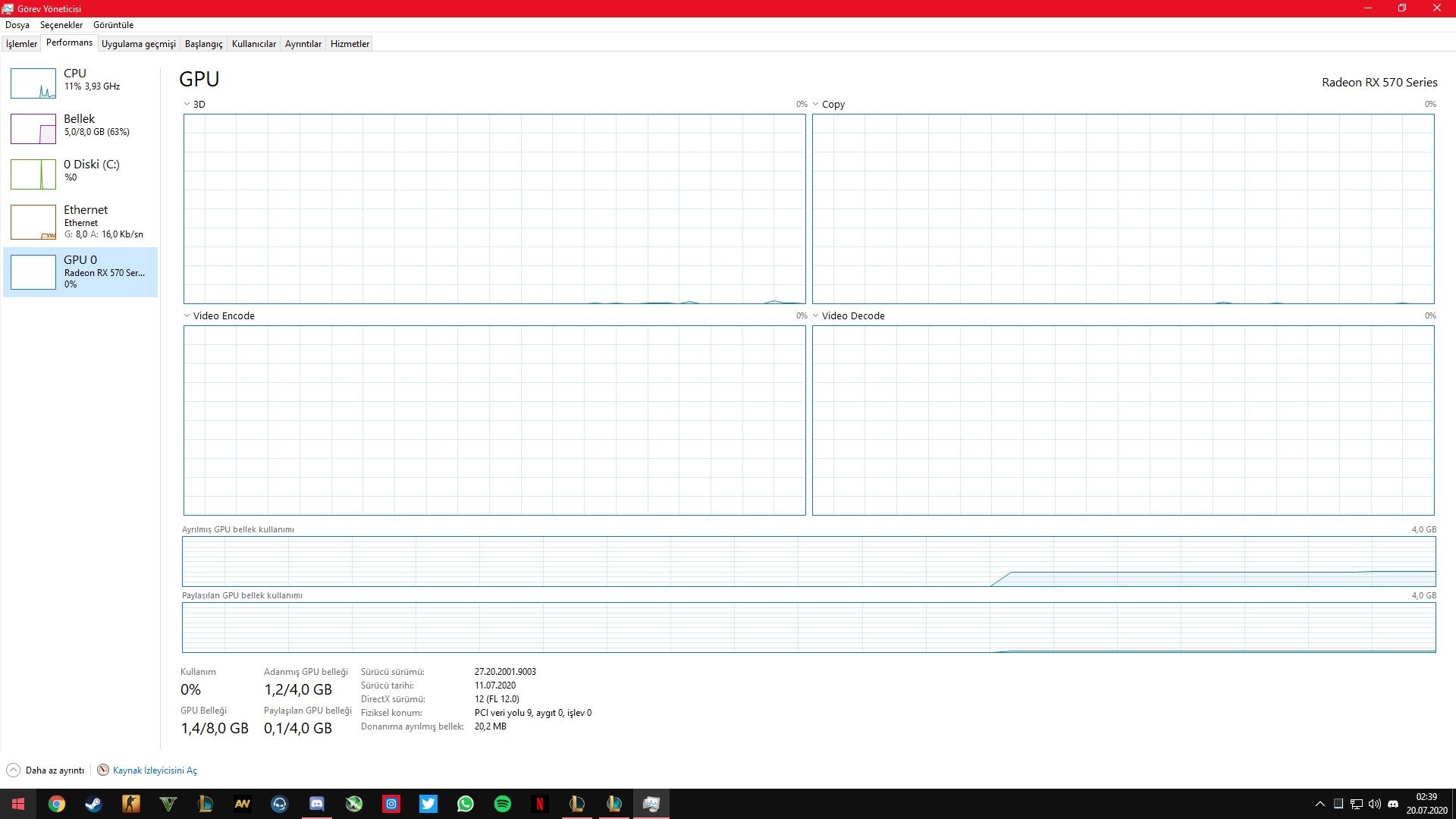Screen dimensions: 1456x819
Task: Click the dedicated GPU memory usage graph
Action: pyautogui.click(x=808, y=561)
